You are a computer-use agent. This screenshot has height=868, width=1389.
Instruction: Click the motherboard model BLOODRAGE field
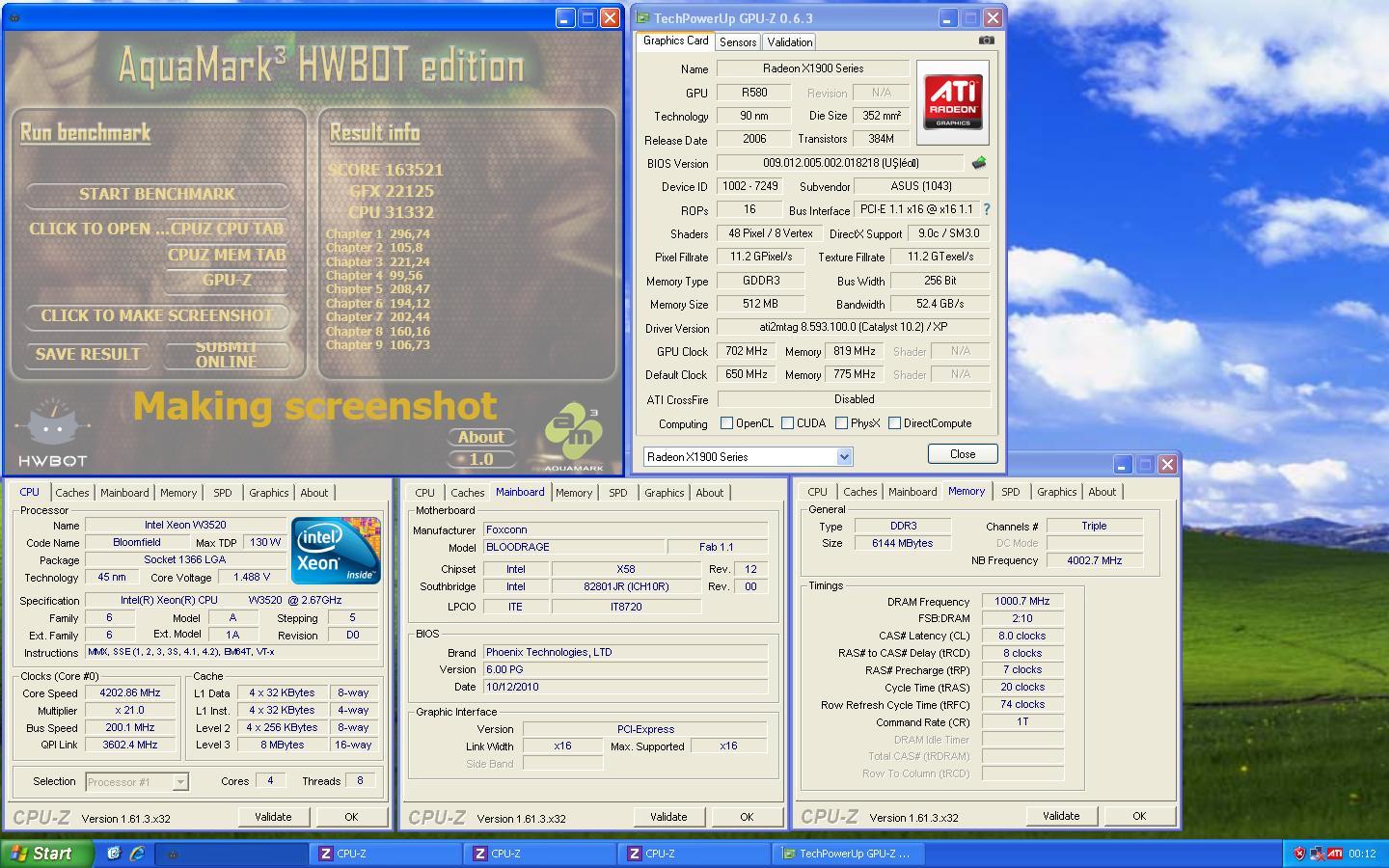tap(573, 547)
